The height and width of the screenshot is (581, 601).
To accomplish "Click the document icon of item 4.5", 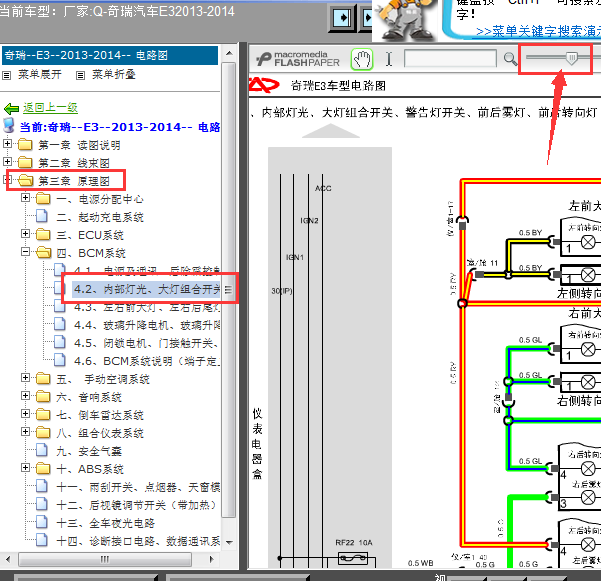I will (59, 343).
